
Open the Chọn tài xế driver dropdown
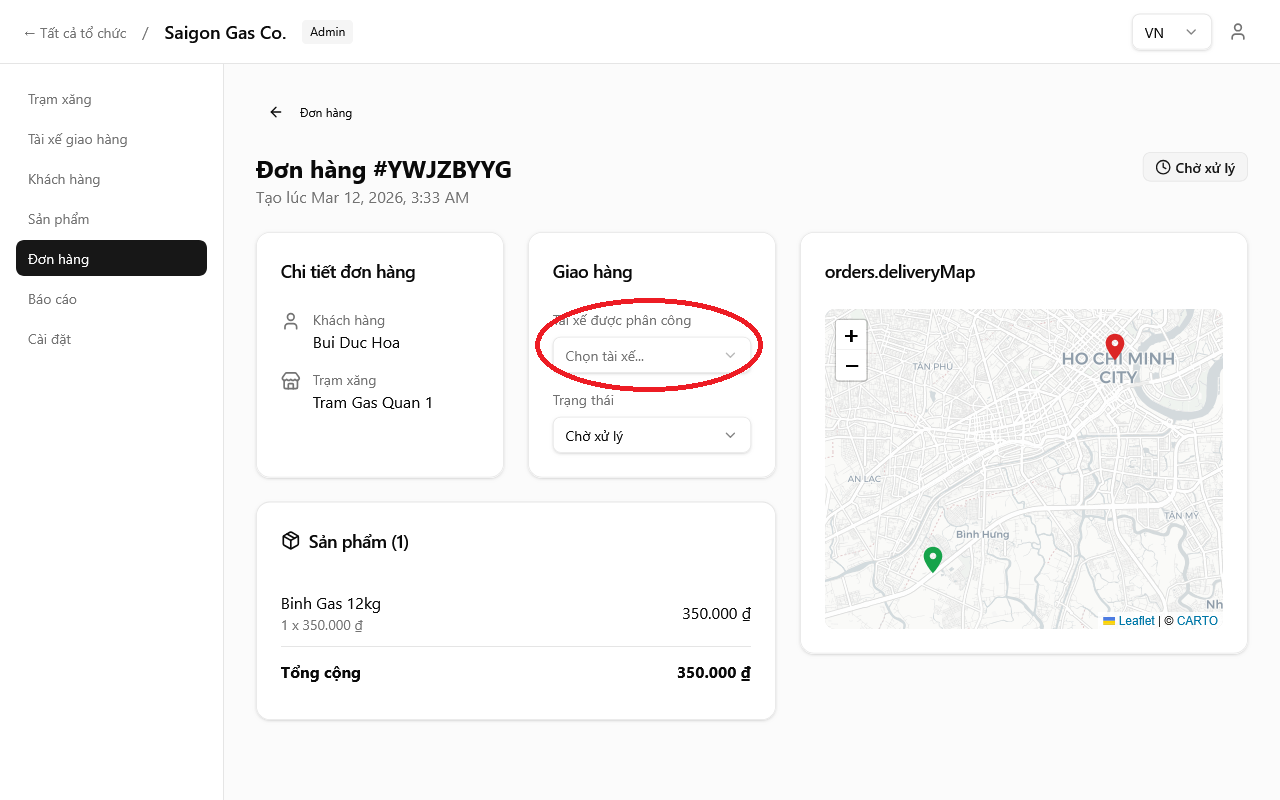pos(651,355)
